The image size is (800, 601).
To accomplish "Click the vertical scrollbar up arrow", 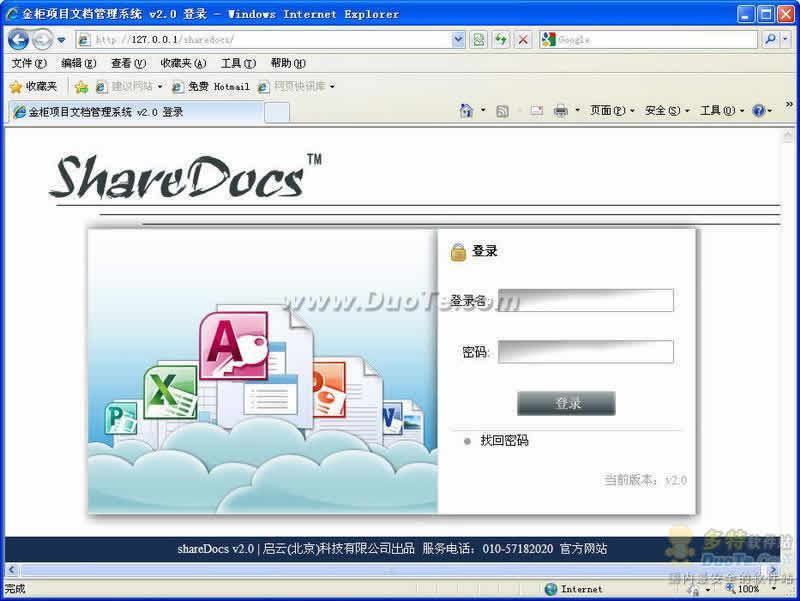I will (x=787, y=135).
